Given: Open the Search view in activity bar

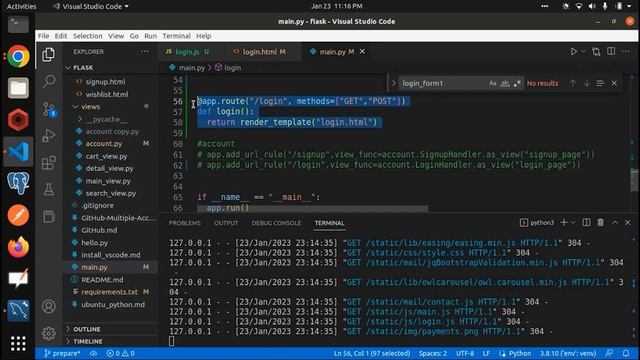Looking at the screenshot, I should point(49,81).
